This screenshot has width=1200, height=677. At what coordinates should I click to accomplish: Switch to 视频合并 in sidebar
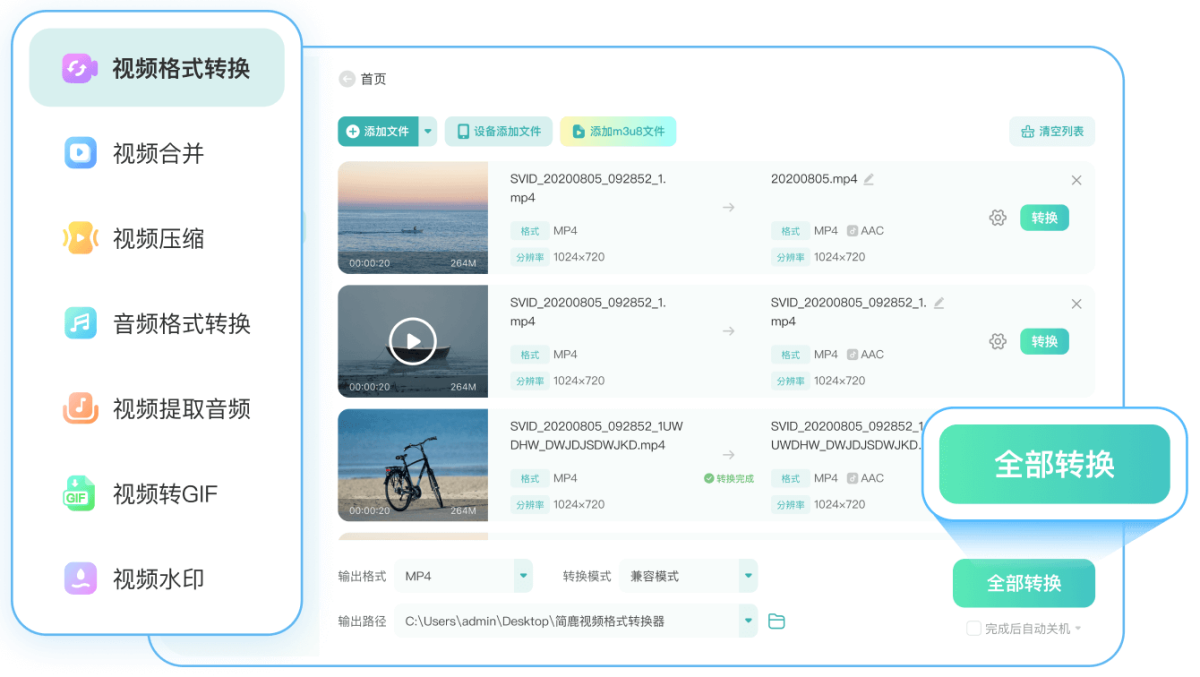[157, 153]
